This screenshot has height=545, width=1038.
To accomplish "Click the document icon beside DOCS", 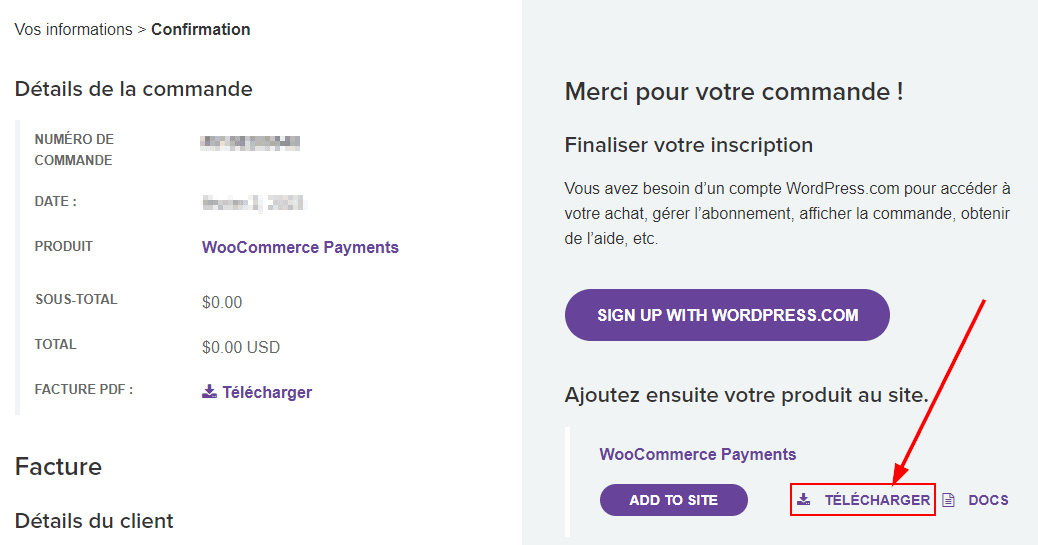I will pos(949,500).
